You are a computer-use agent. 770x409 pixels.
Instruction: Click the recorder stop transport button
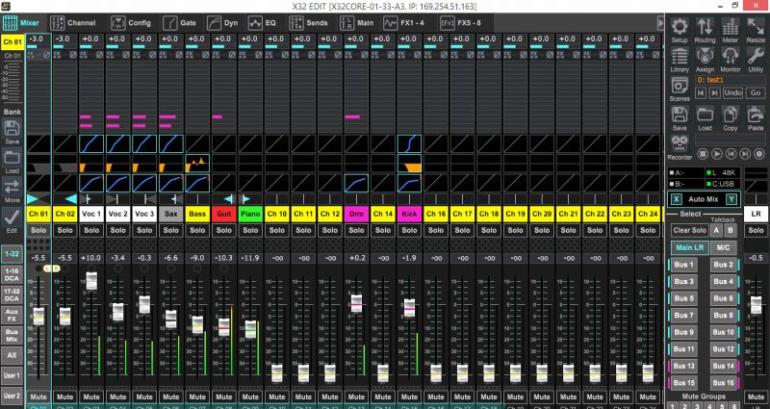pos(703,154)
